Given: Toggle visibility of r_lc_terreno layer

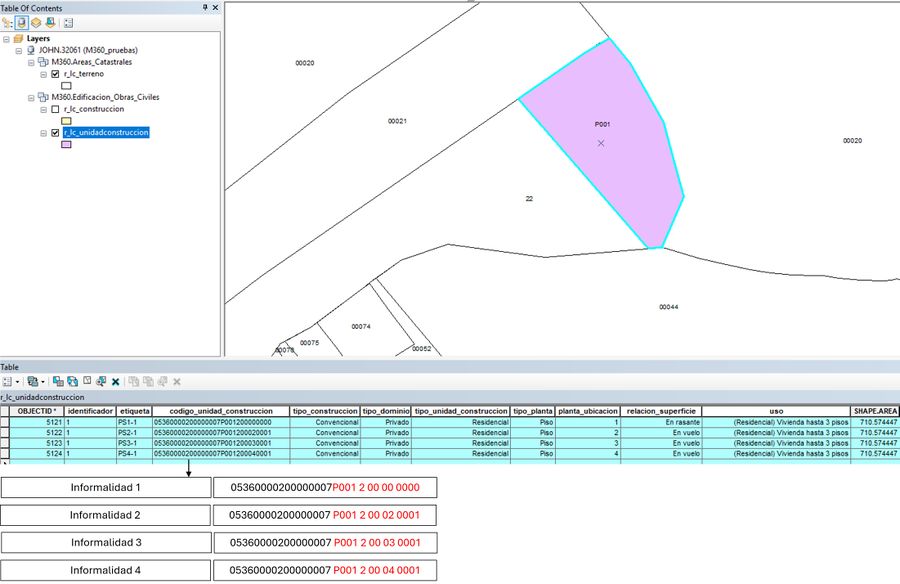Looking at the screenshot, I should coord(55,74).
